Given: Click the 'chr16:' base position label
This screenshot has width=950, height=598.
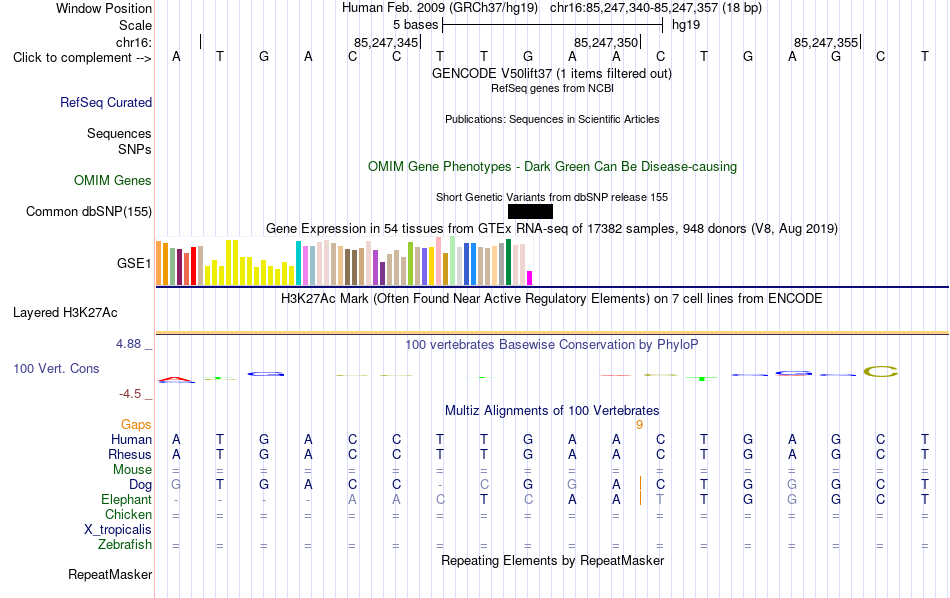Looking at the screenshot, I should pos(134,42).
